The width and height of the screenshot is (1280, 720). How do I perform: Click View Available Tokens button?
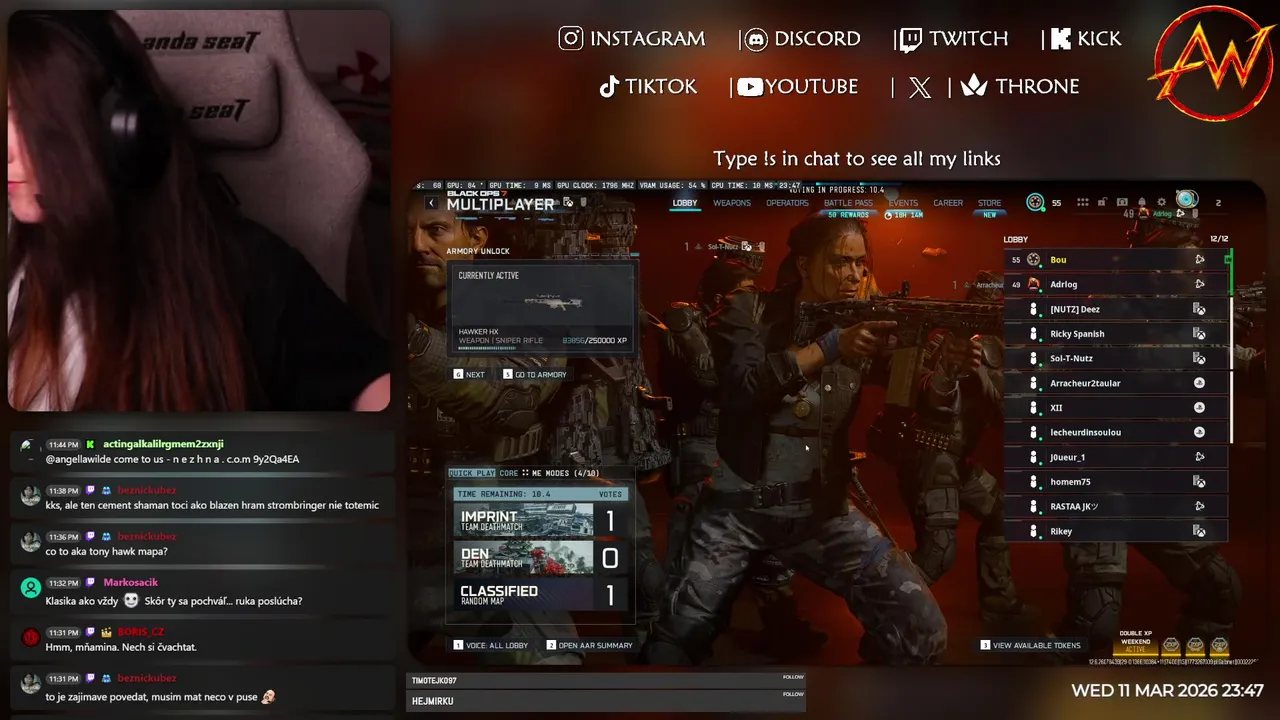pos(1031,645)
